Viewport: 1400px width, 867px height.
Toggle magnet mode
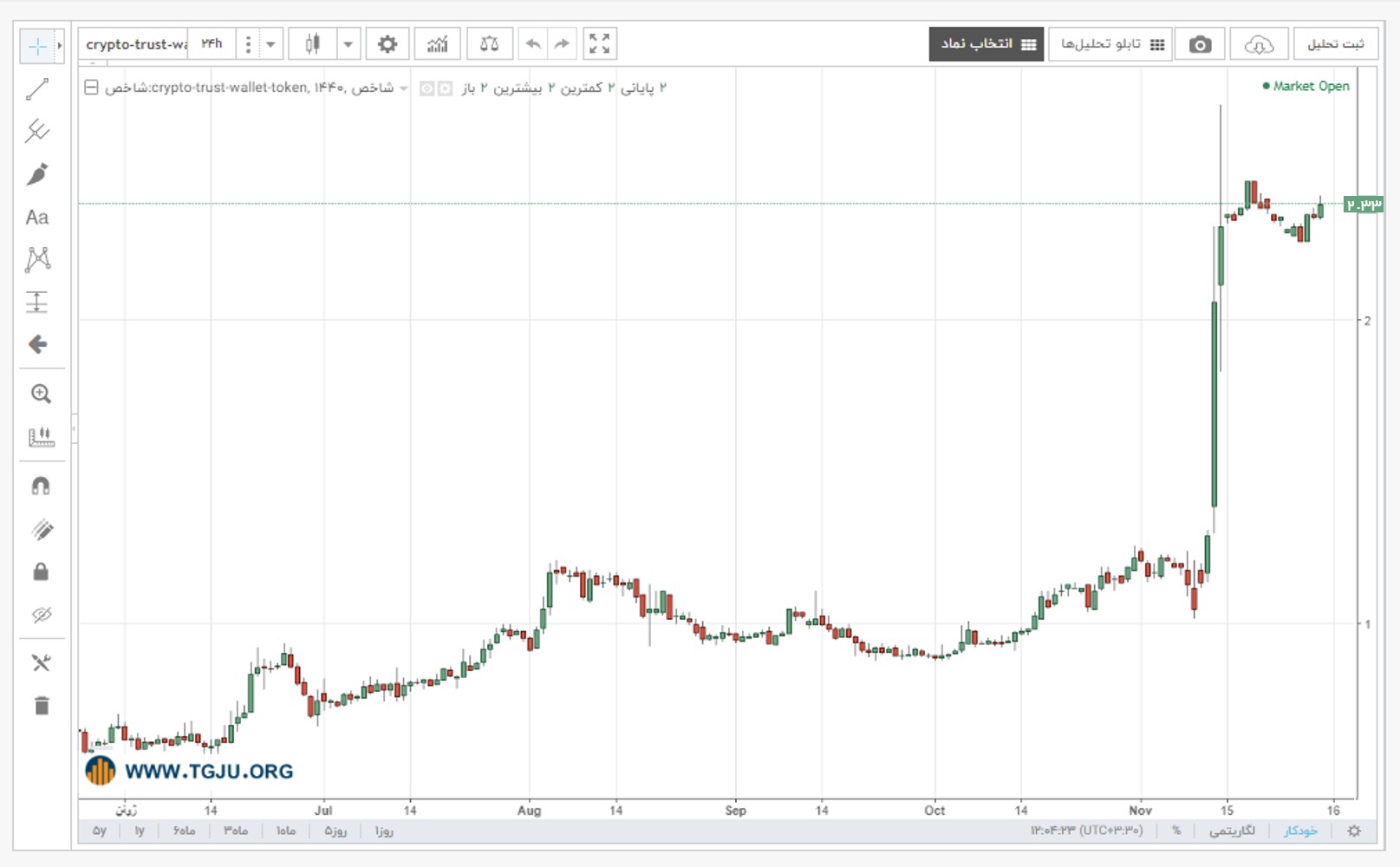pyautogui.click(x=41, y=486)
